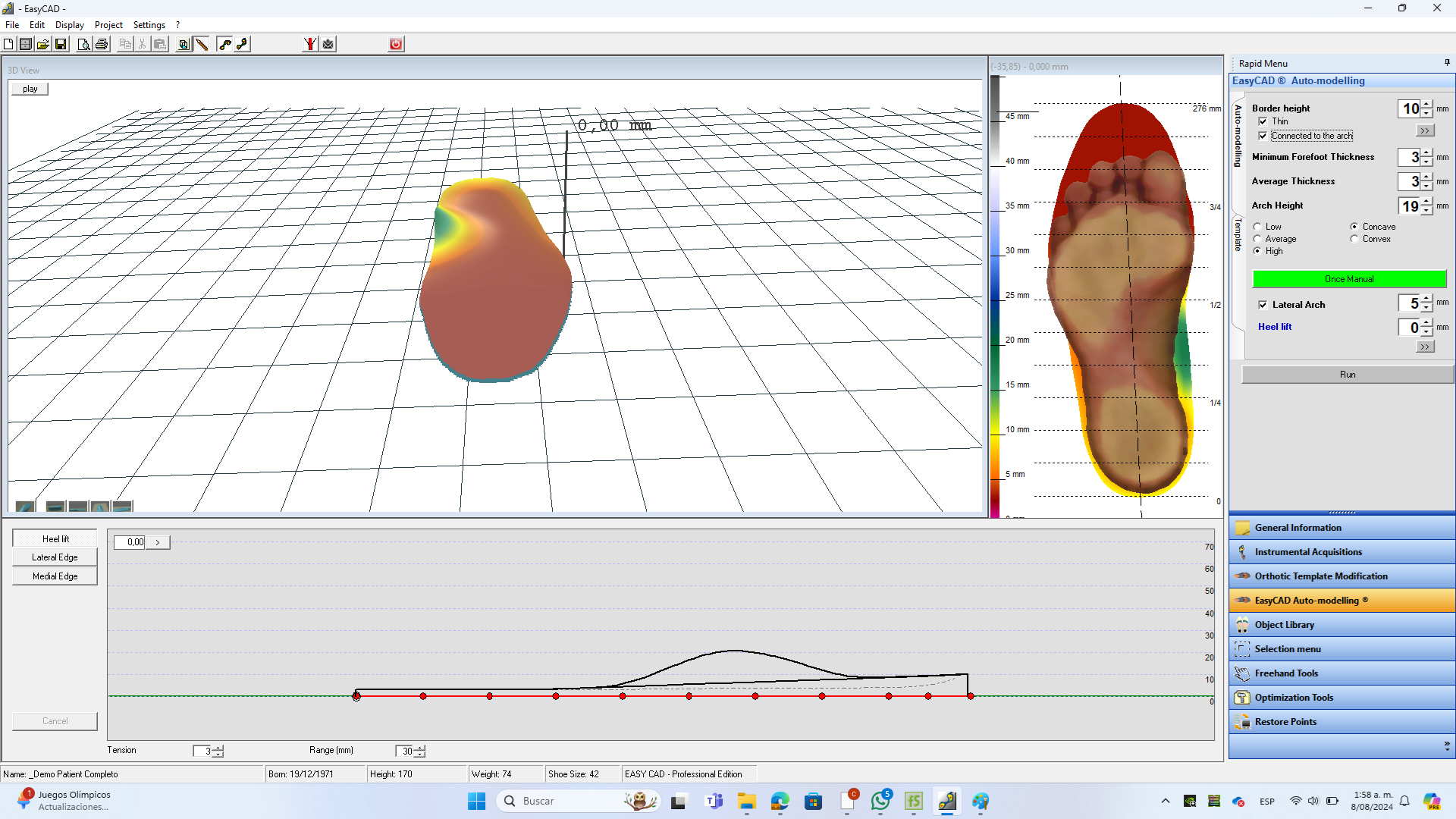Open the Project menu

[108, 25]
